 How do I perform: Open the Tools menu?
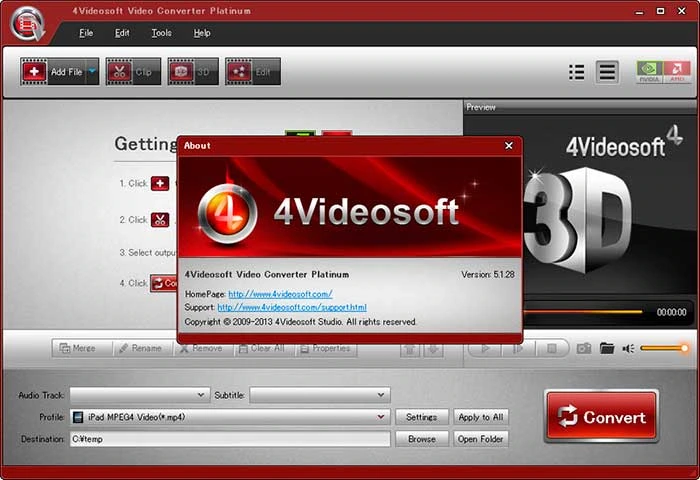click(161, 33)
